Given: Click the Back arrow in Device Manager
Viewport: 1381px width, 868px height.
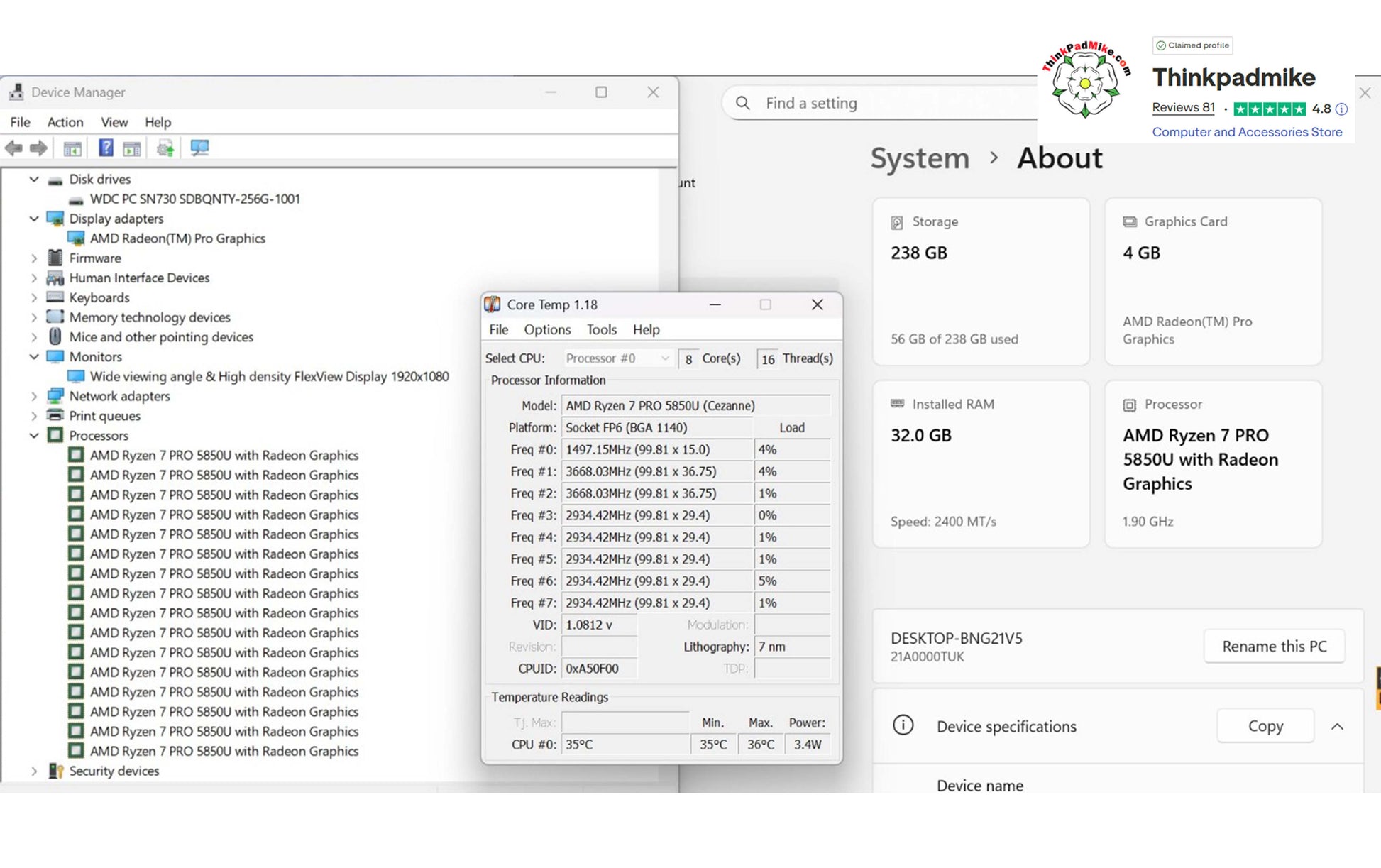Looking at the screenshot, I should click(13, 148).
